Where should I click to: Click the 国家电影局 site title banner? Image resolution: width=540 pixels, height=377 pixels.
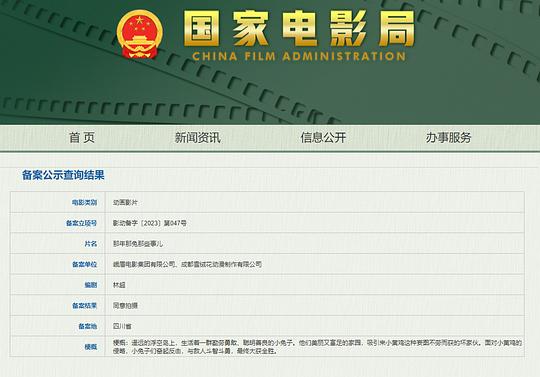(299, 29)
